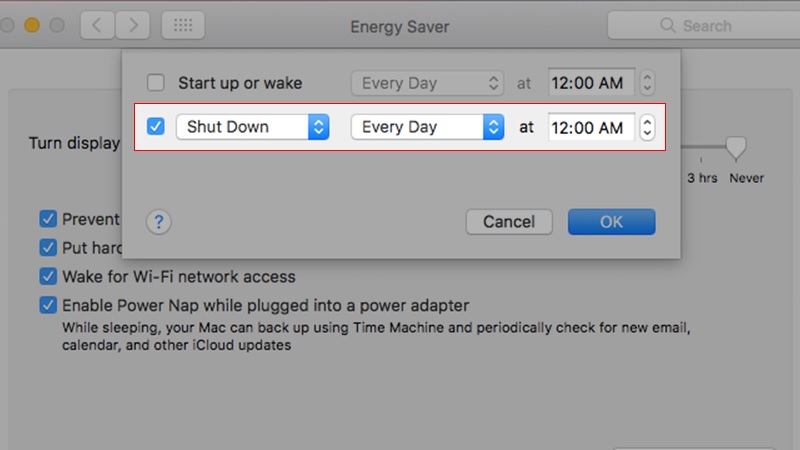800x450 pixels.
Task: Click the display sleep slider knob
Action: click(x=737, y=148)
